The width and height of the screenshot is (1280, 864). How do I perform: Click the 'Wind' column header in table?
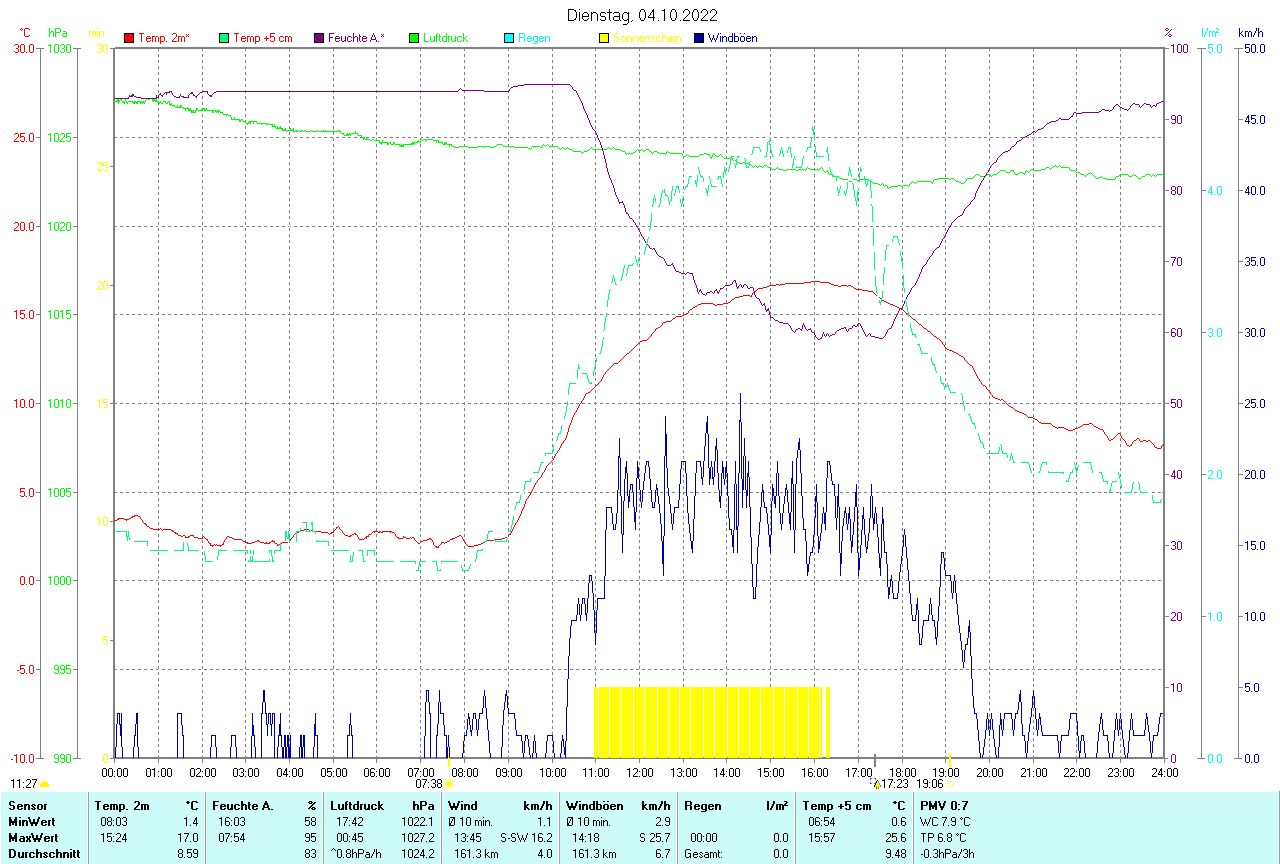(462, 805)
